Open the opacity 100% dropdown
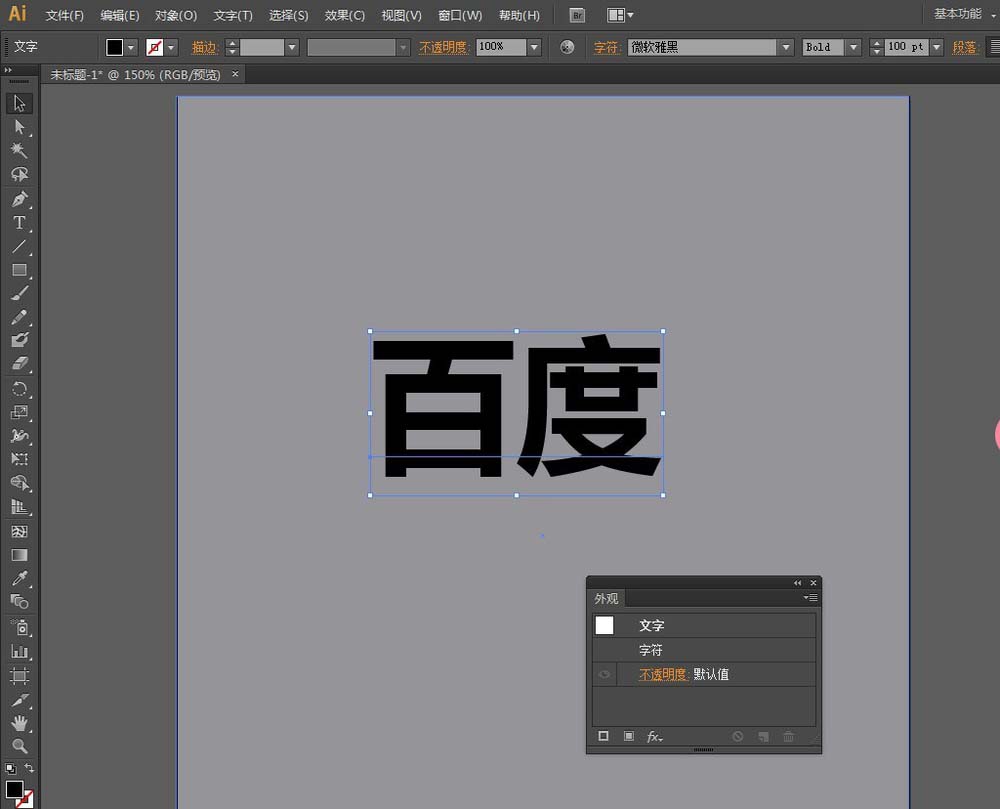This screenshot has height=809, width=1000. click(x=534, y=47)
